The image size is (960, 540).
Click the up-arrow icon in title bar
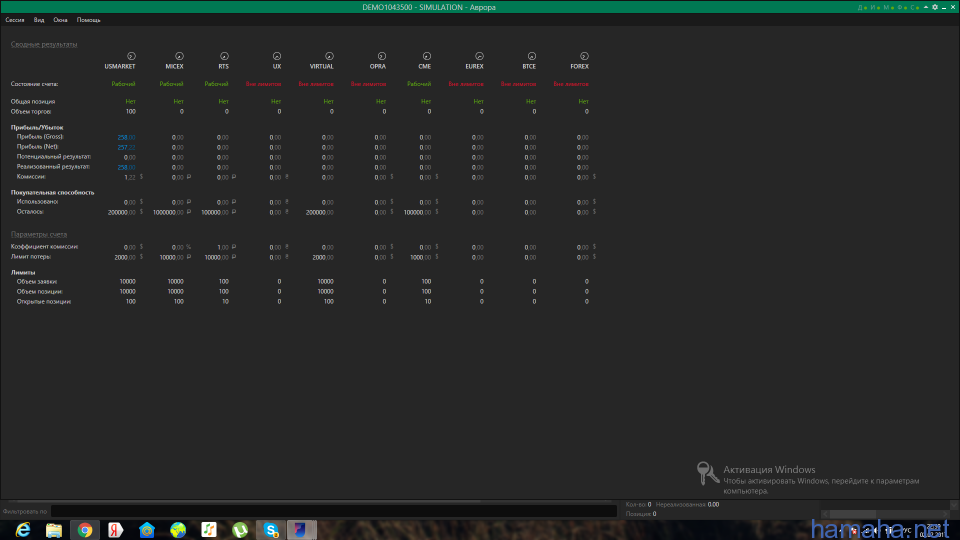coord(926,7)
